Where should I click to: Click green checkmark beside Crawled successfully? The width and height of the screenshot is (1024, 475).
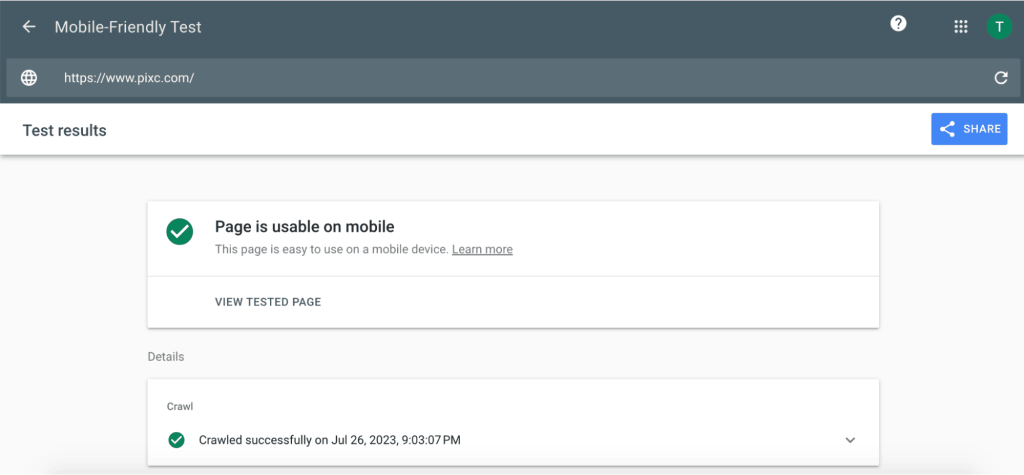point(177,440)
